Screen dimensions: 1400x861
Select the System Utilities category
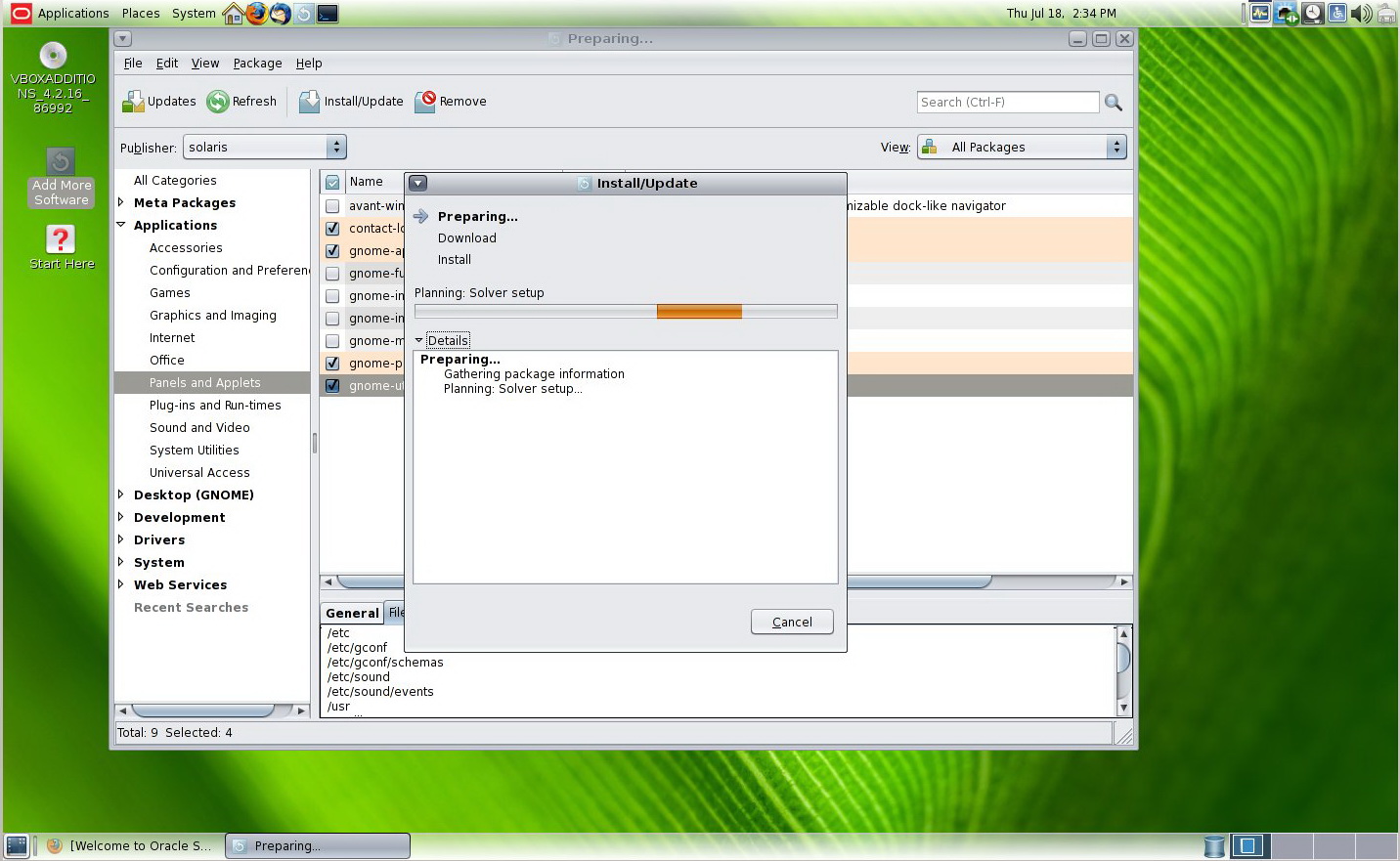coord(194,451)
